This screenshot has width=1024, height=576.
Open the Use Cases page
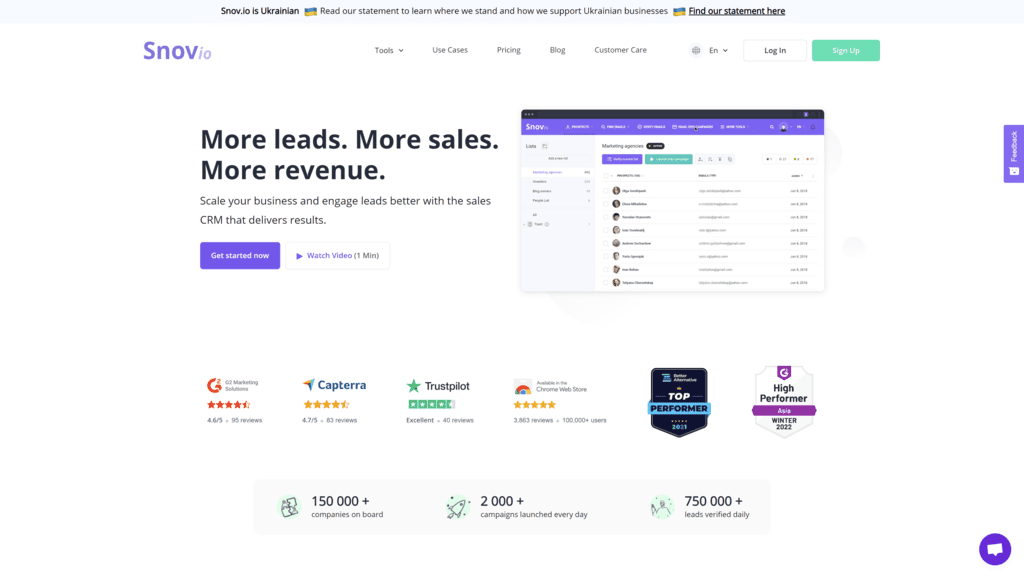pyautogui.click(x=450, y=50)
